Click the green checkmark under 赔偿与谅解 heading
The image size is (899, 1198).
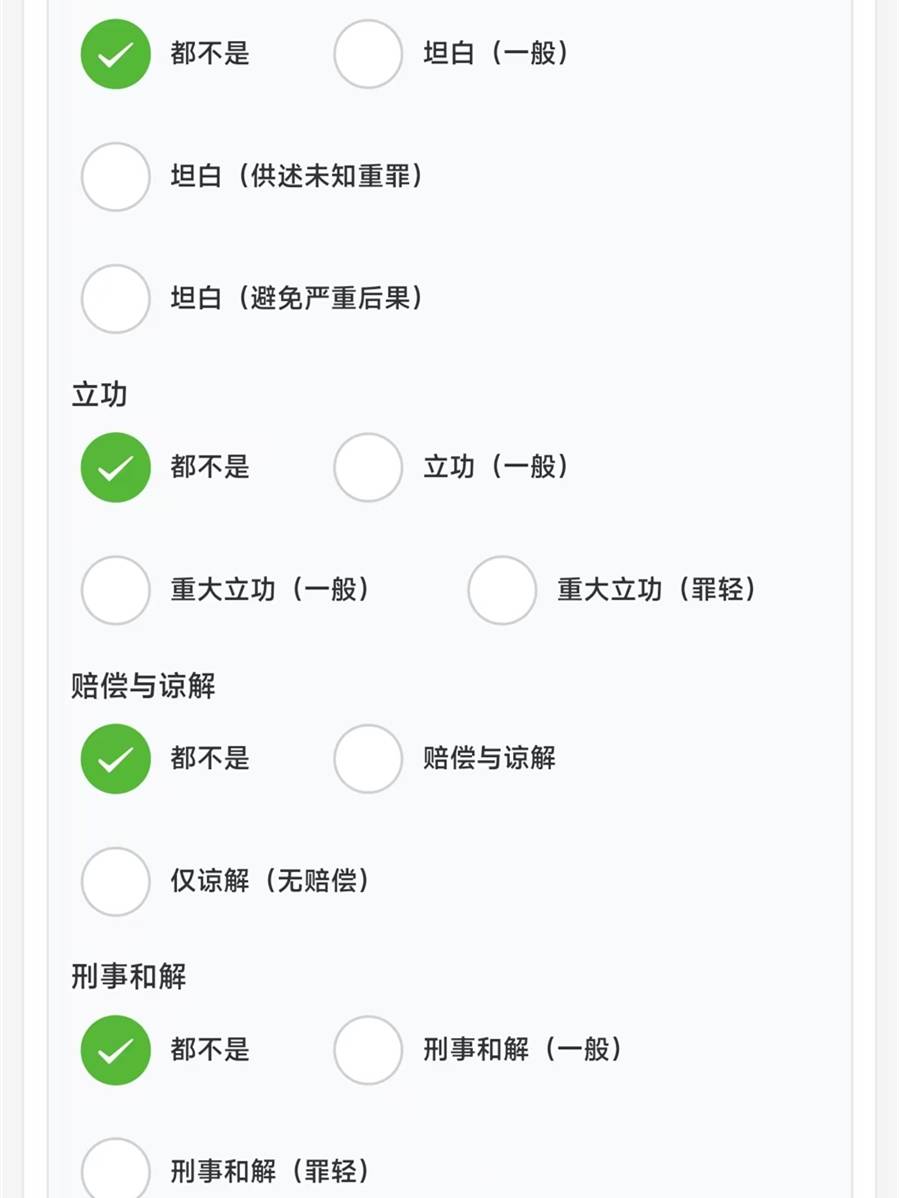coord(116,759)
